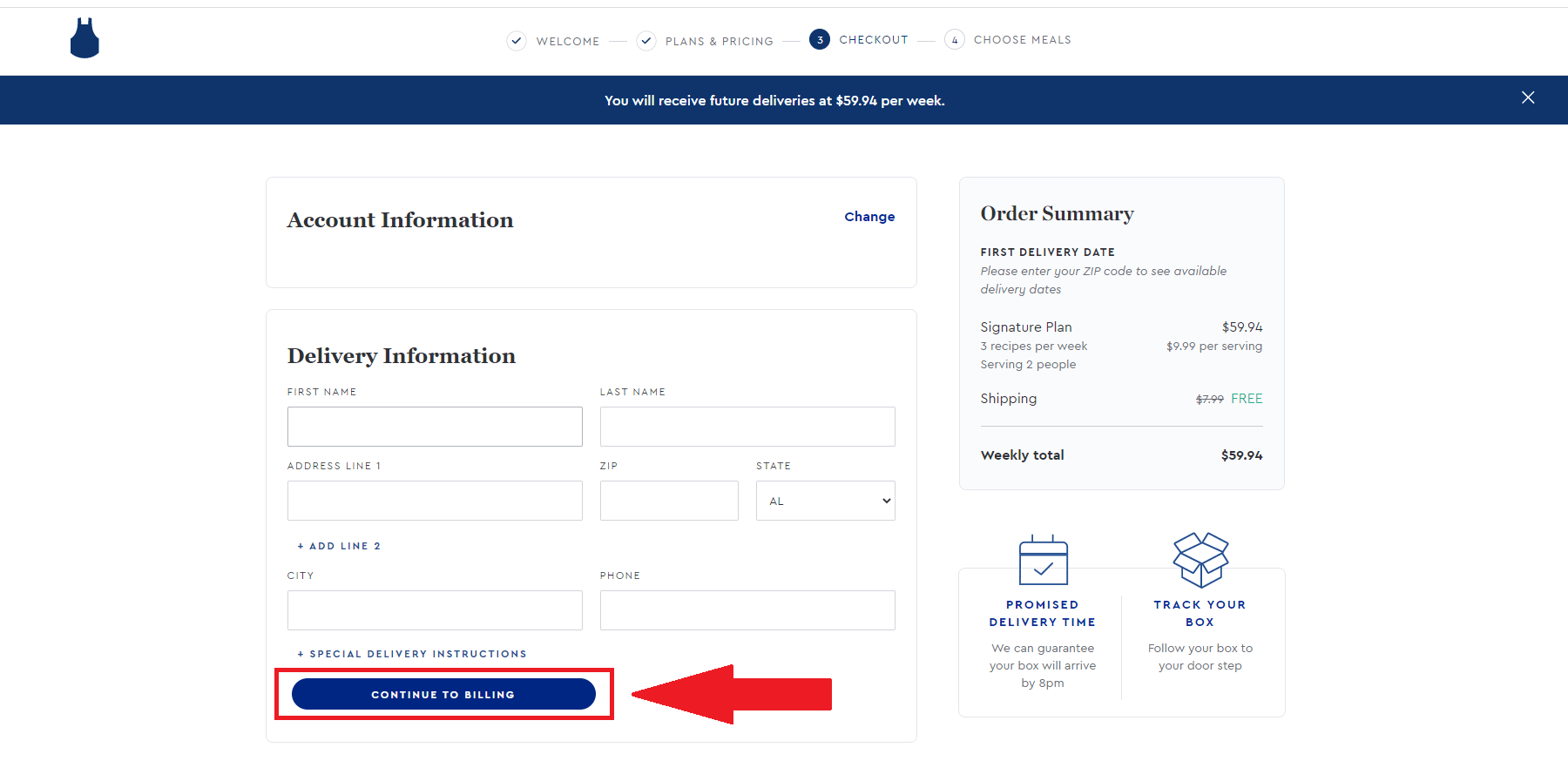Image resolution: width=1568 pixels, height=781 pixels.
Task: Close the blue price notification banner
Action: coord(1527,98)
